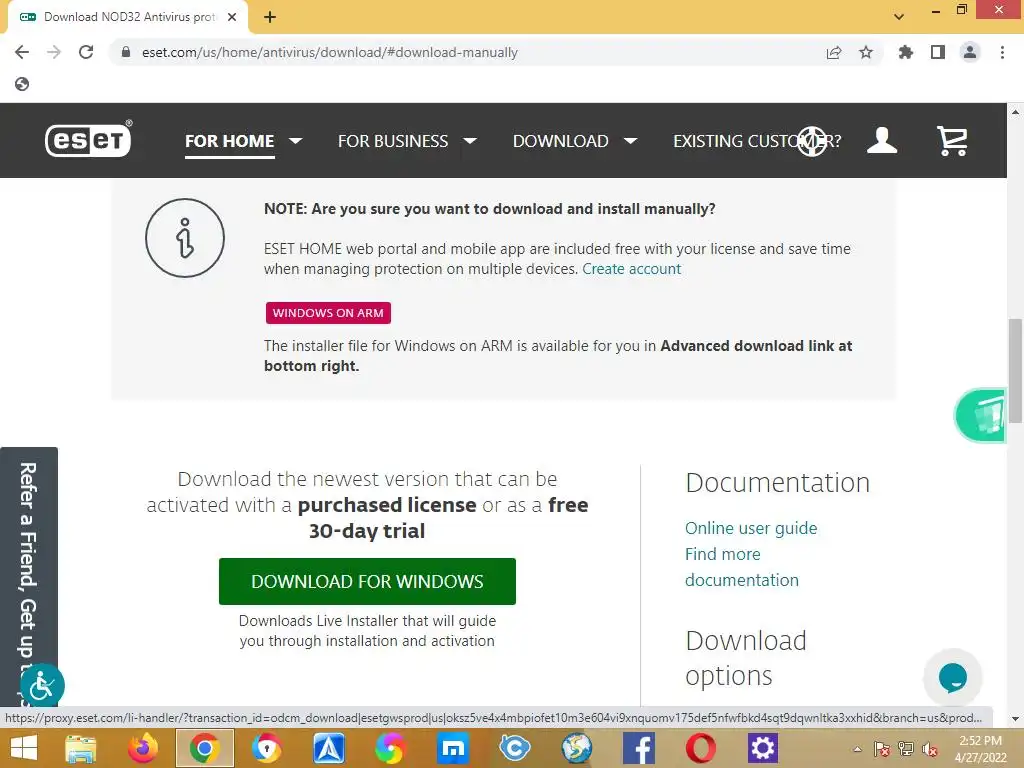Select the Download NOD32 Antivirus tab

coord(128,17)
